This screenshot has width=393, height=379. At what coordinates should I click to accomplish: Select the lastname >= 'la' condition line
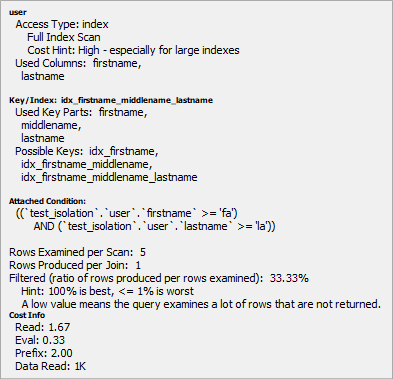coord(154,226)
